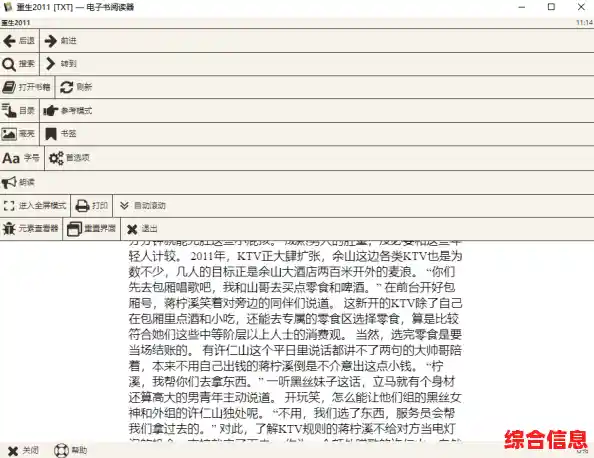
Task: Go back using the 后退 arrow button
Action: tap(19, 41)
